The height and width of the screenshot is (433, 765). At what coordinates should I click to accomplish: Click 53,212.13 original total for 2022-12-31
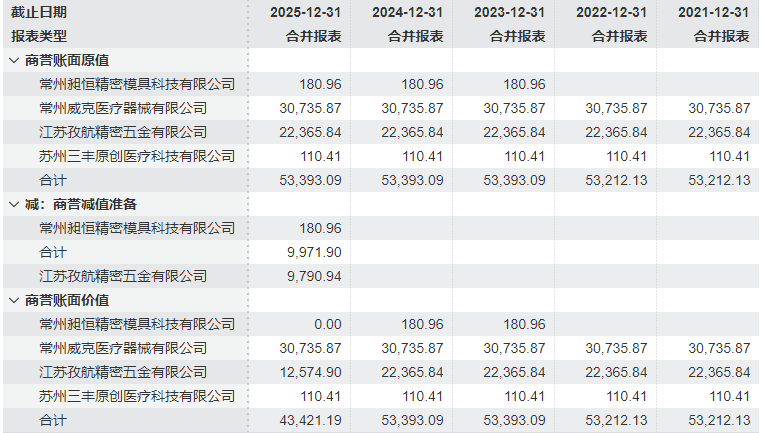(616, 180)
